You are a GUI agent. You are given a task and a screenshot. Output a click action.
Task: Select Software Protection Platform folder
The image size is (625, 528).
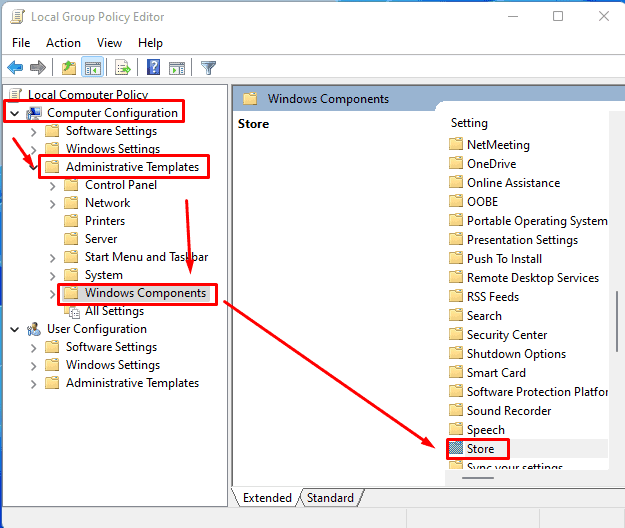[x=537, y=392]
